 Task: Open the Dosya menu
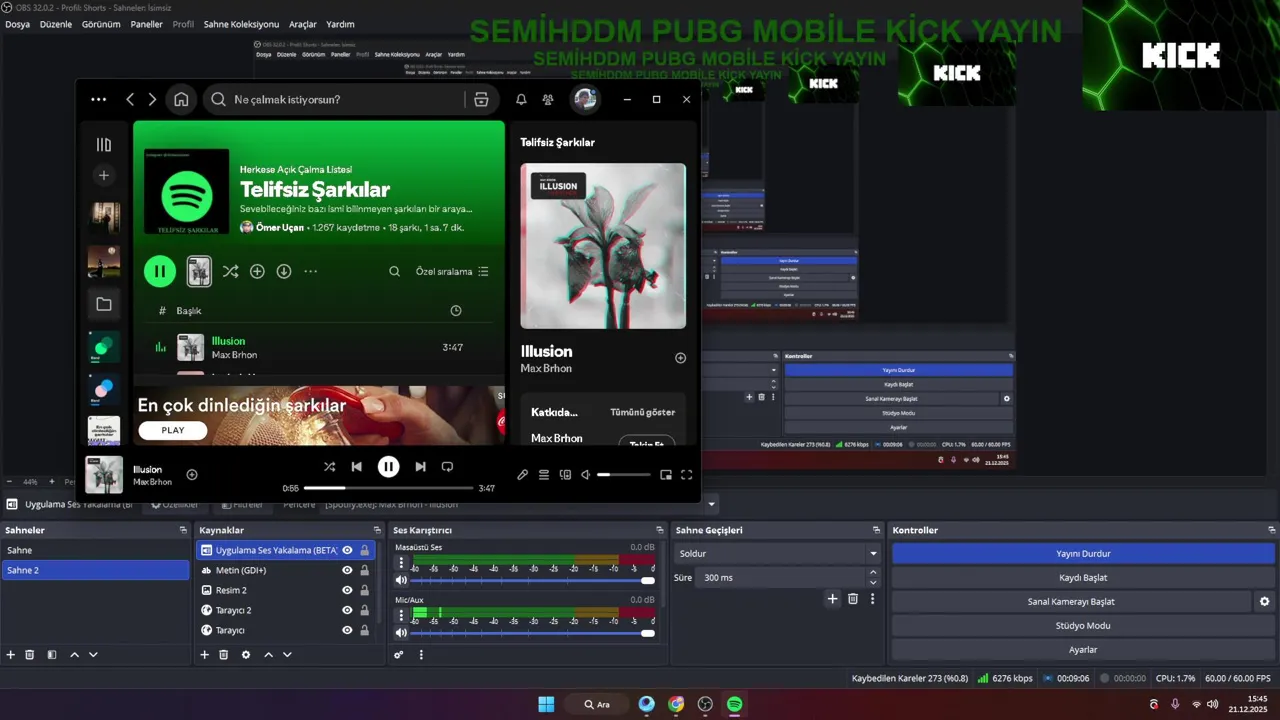(x=17, y=24)
